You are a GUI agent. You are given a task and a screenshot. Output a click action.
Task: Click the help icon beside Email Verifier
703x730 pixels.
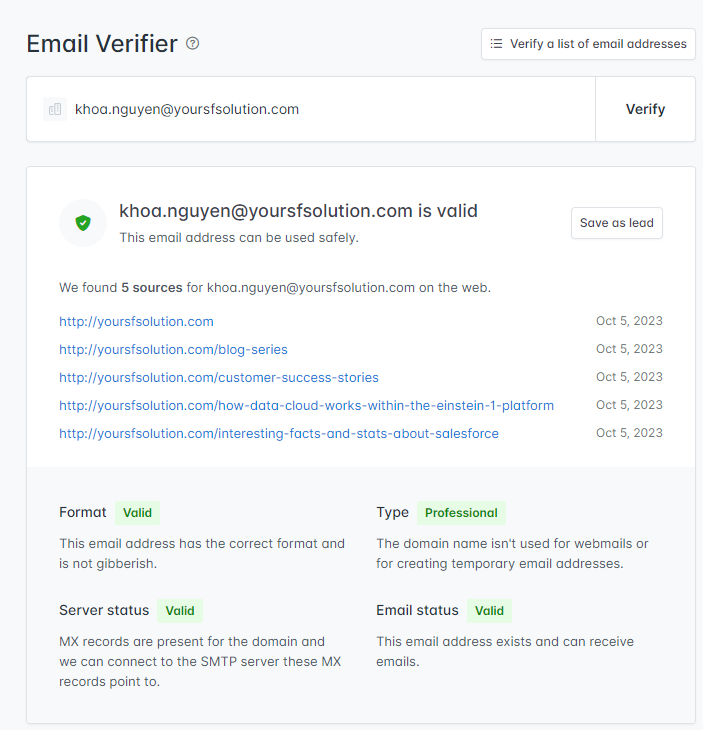(x=193, y=44)
